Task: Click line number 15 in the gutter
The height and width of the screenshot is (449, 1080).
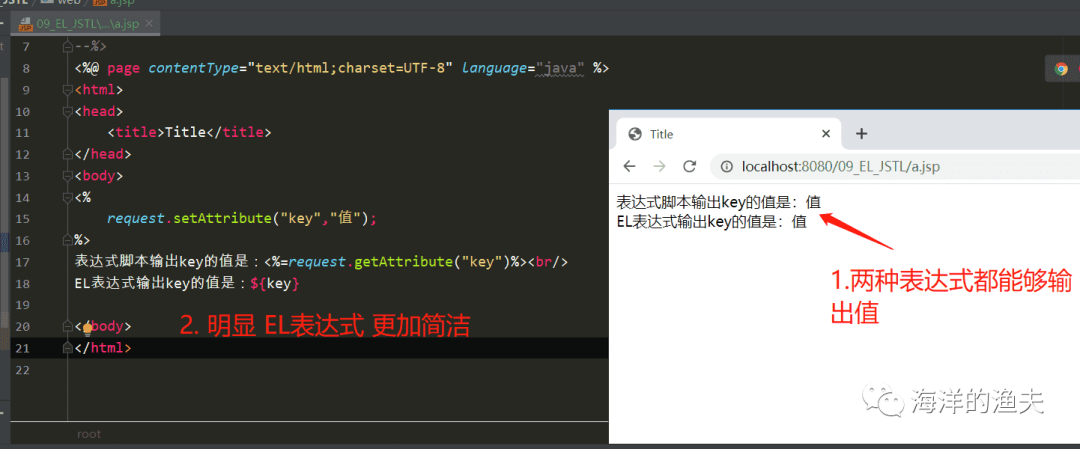Action: 22,218
